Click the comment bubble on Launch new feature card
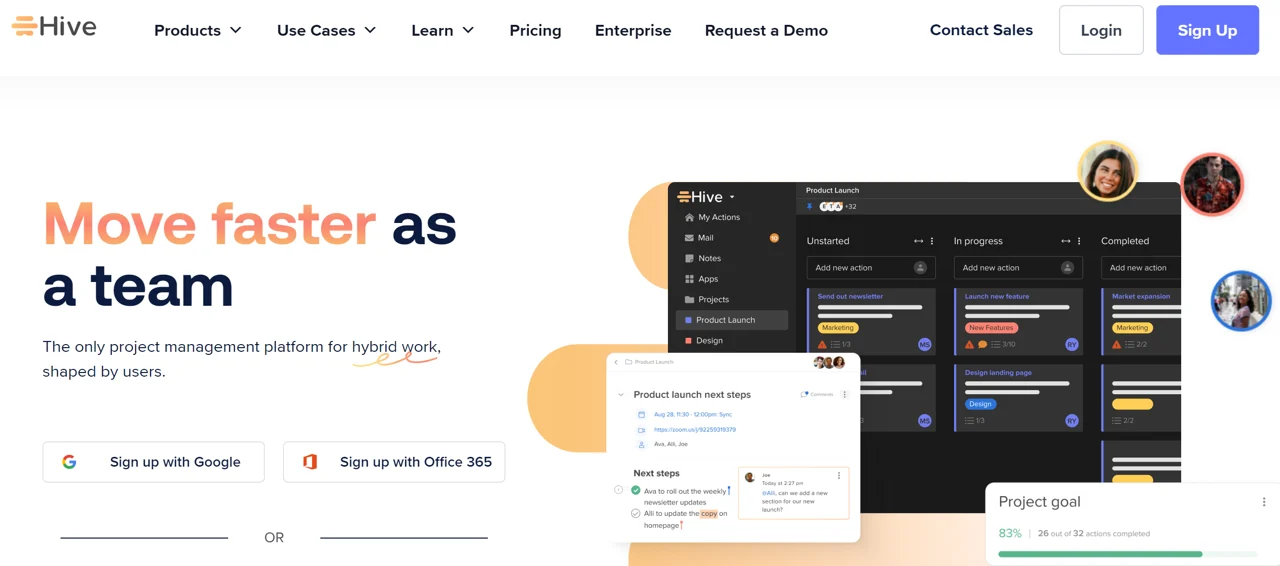The height and width of the screenshot is (566, 1280). click(x=982, y=344)
